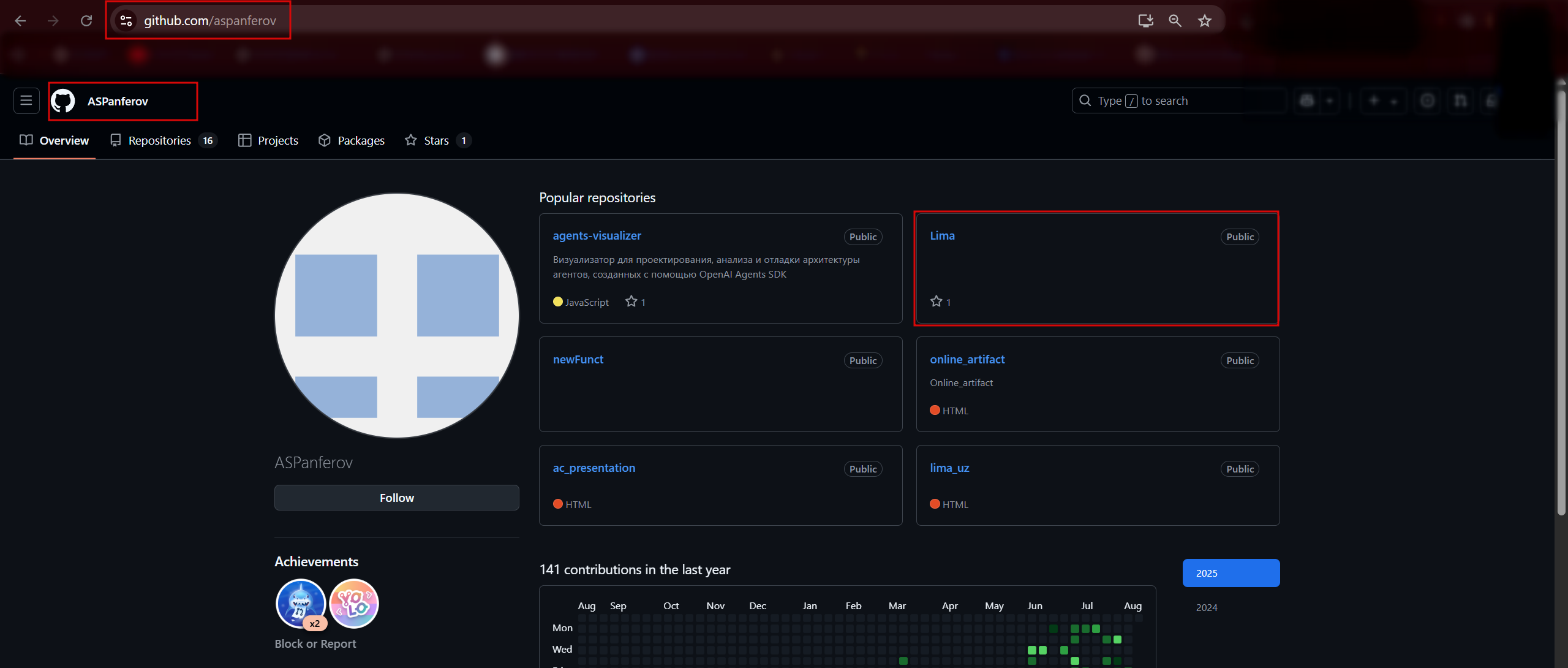Open the YOLO achievement badge
Viewport: 1568px width, 668px height.
pos(354,603)
